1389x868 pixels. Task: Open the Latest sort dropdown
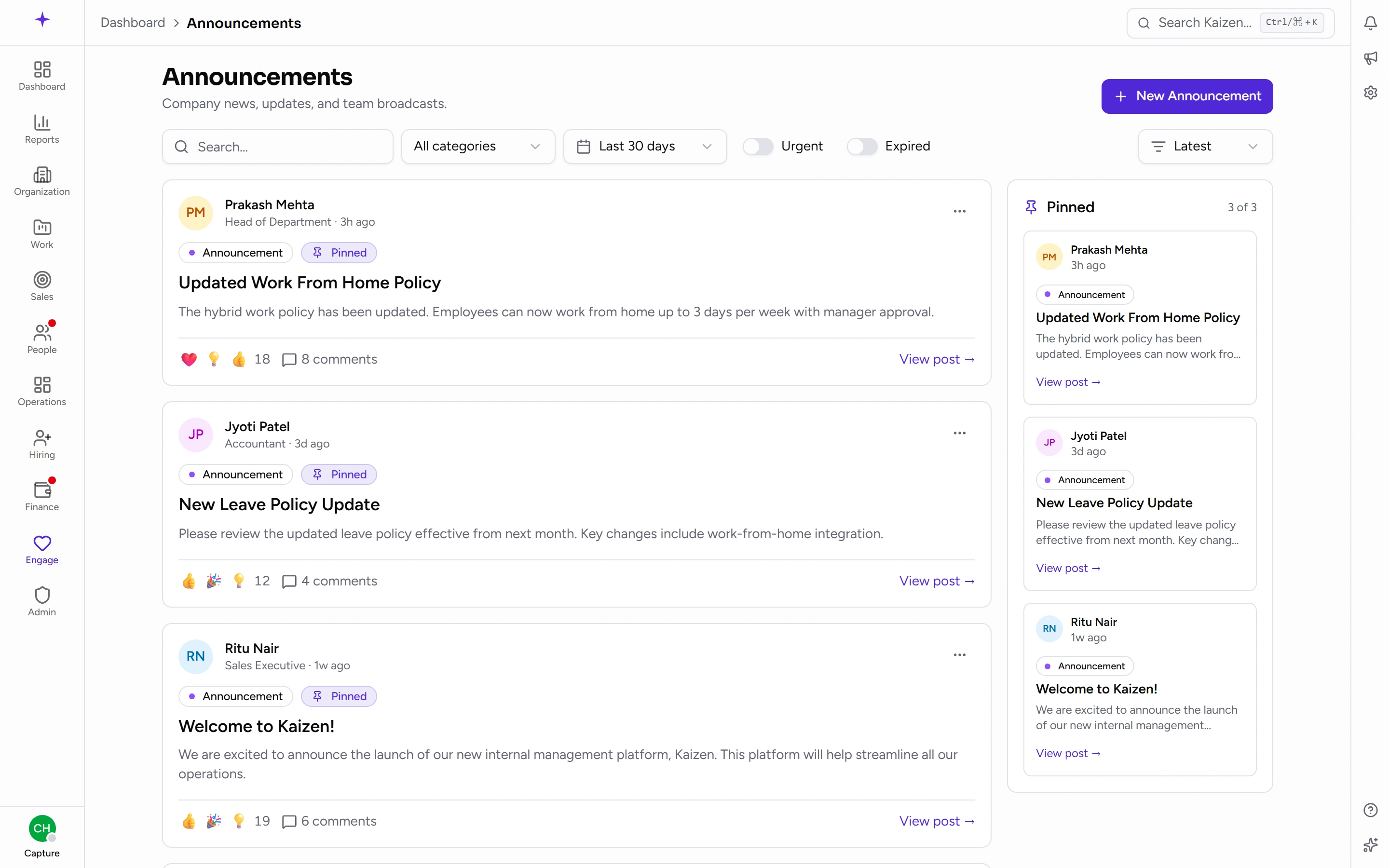[x=1205, y=147]
